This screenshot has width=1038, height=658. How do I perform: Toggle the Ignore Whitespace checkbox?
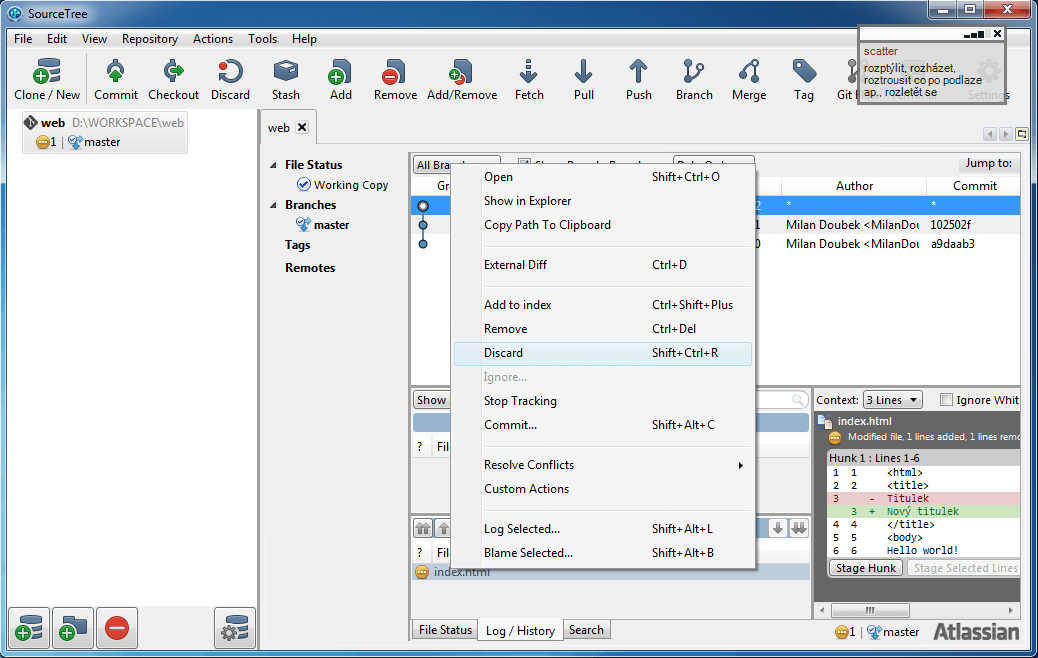[947, 400]
